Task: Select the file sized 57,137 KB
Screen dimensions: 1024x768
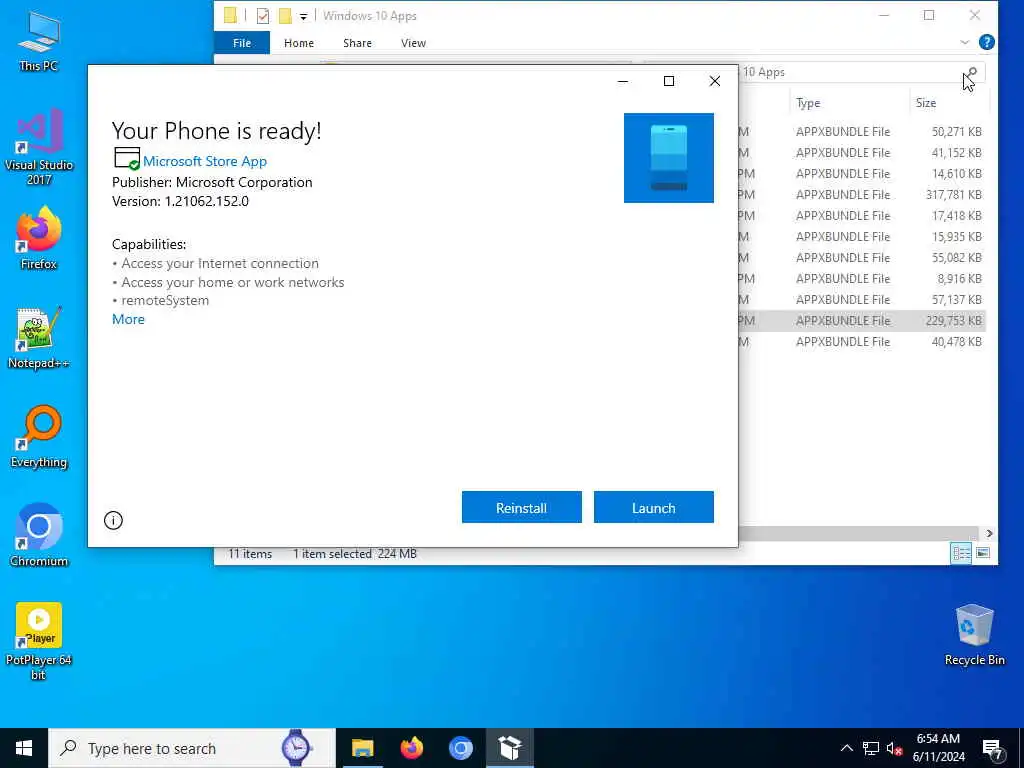Action: click(x=861, y=300)
